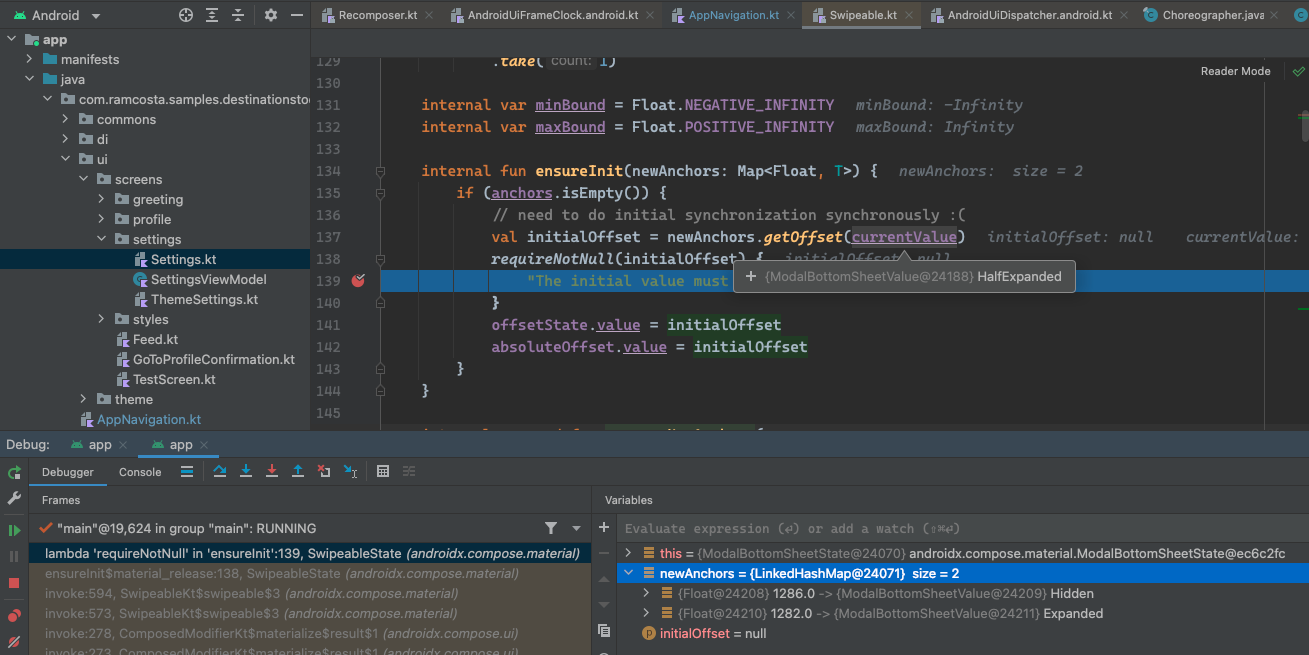Expand the 'this' variable node
This screenshot has width=1309, height=655.
(628, 553)
